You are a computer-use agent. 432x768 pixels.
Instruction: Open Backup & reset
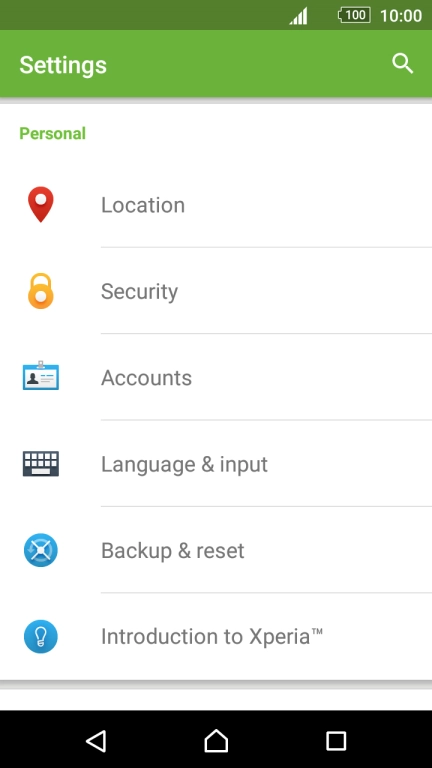(x=216, y=550)
